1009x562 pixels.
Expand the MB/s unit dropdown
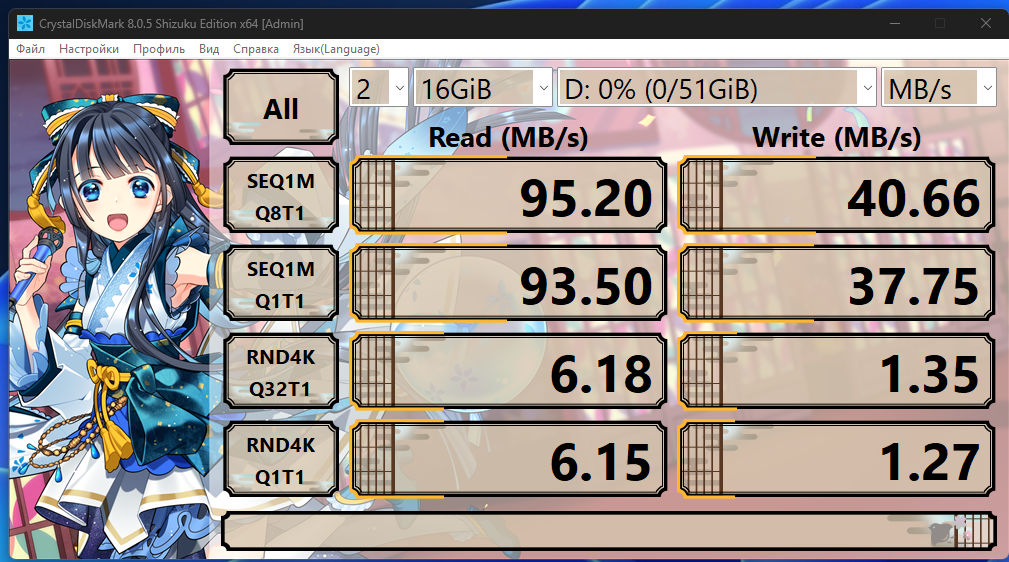939,88
